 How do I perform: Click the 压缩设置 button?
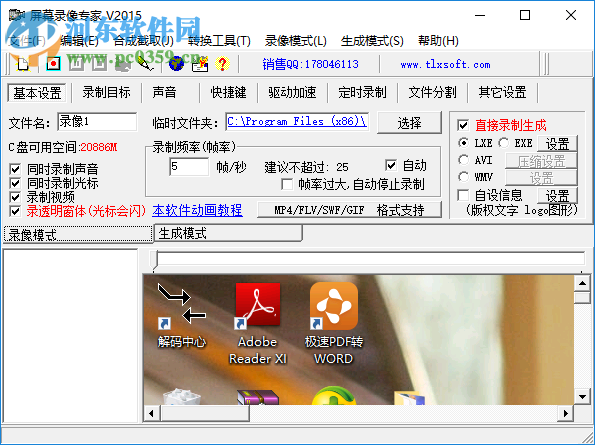[541, 161]
